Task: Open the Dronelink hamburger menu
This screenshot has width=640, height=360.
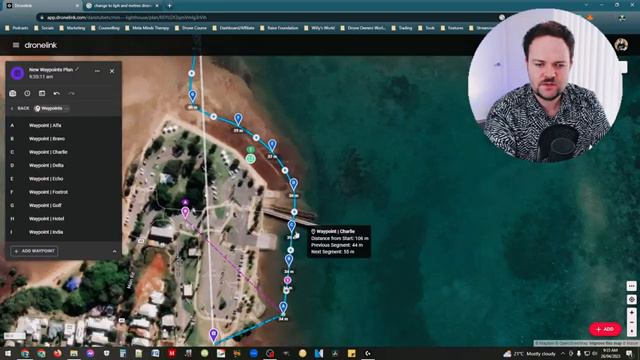Action: pyautogui.click(x=16, y=45)
